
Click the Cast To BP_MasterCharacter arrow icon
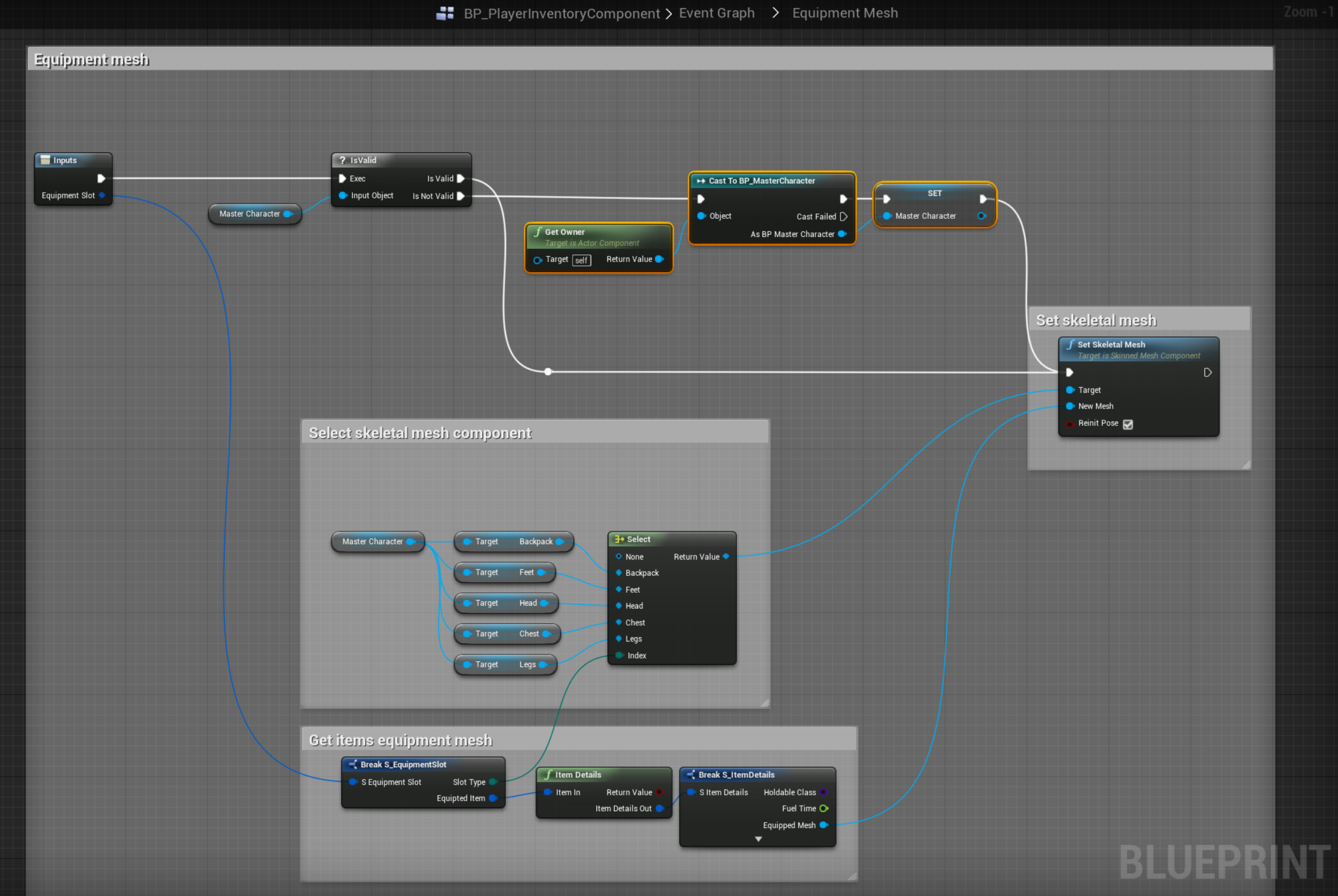tap(701, 181)
